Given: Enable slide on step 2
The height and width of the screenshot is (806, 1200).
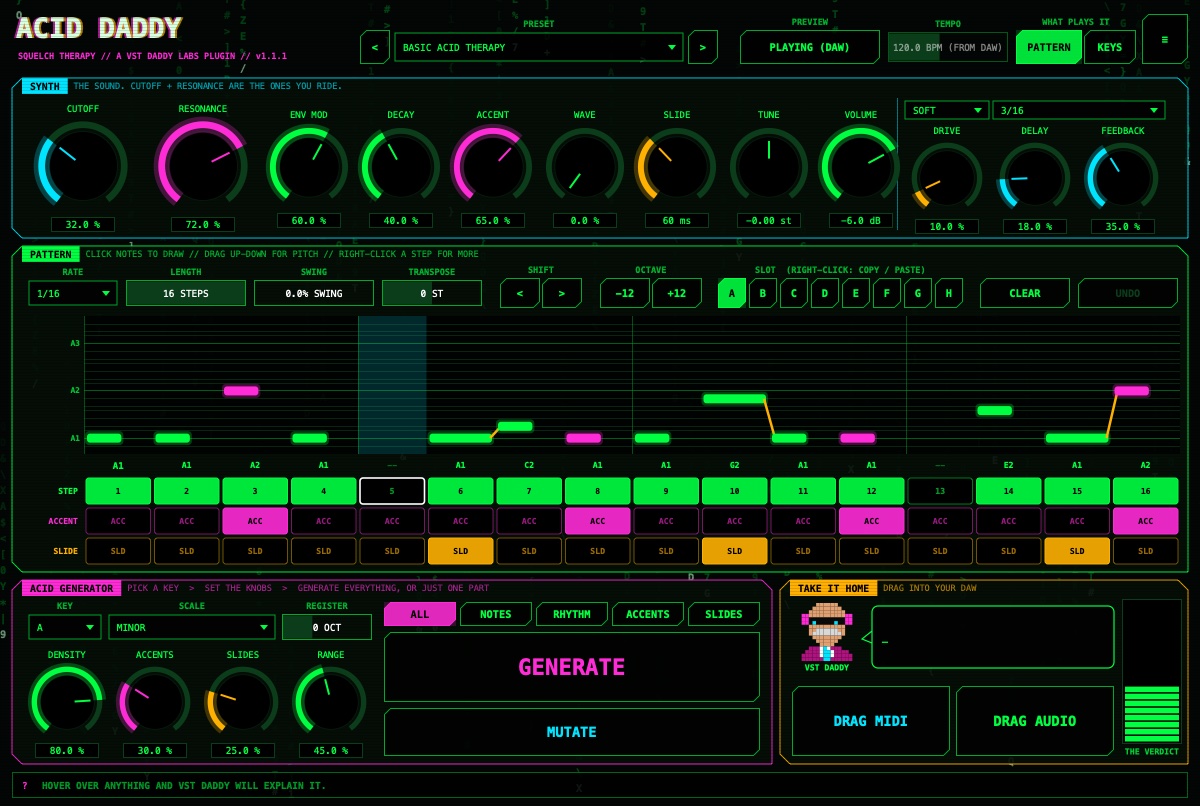Looking at the screenshot, I should [x=186, y=551].
